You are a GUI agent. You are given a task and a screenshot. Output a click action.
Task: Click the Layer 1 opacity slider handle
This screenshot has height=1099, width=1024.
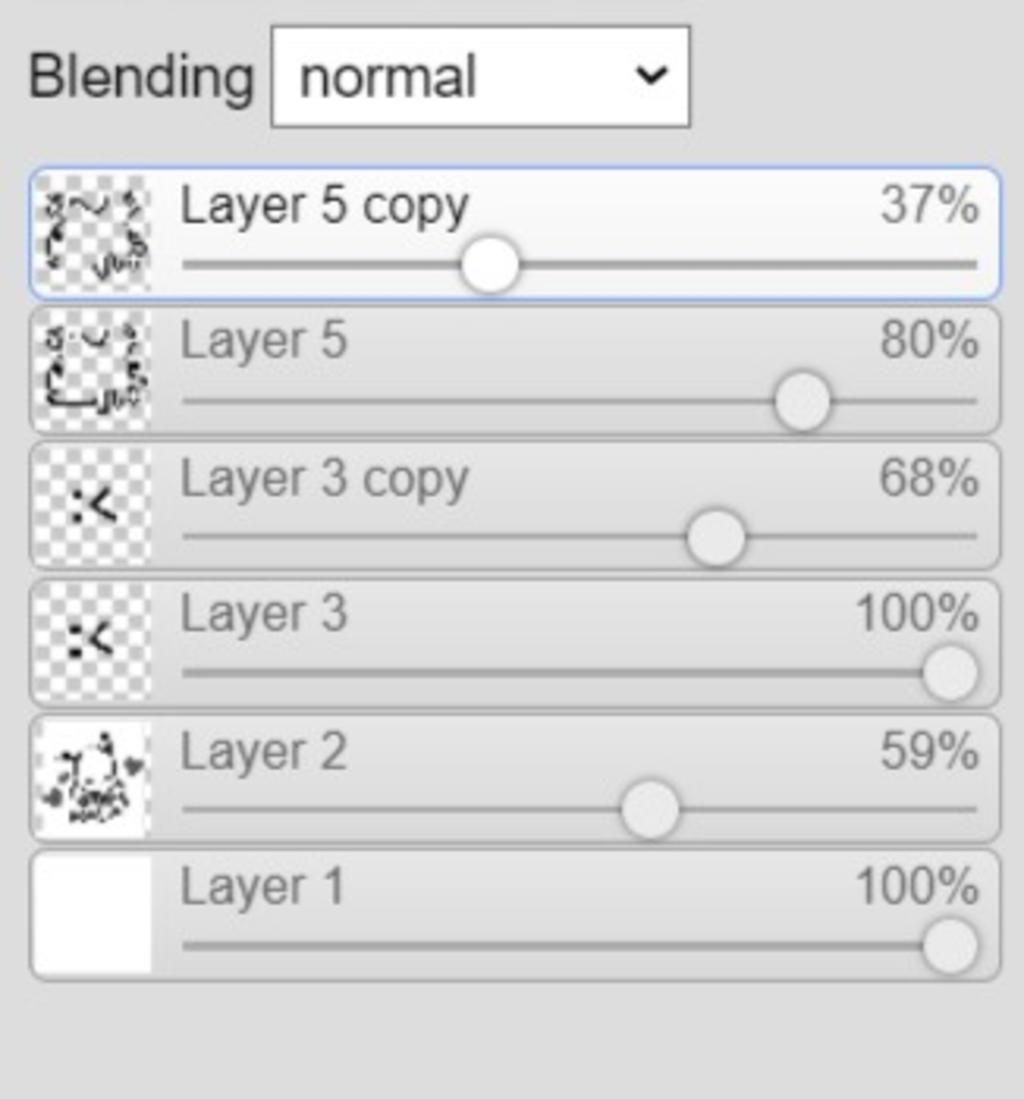pyautogui.click(x=950, y=946)
